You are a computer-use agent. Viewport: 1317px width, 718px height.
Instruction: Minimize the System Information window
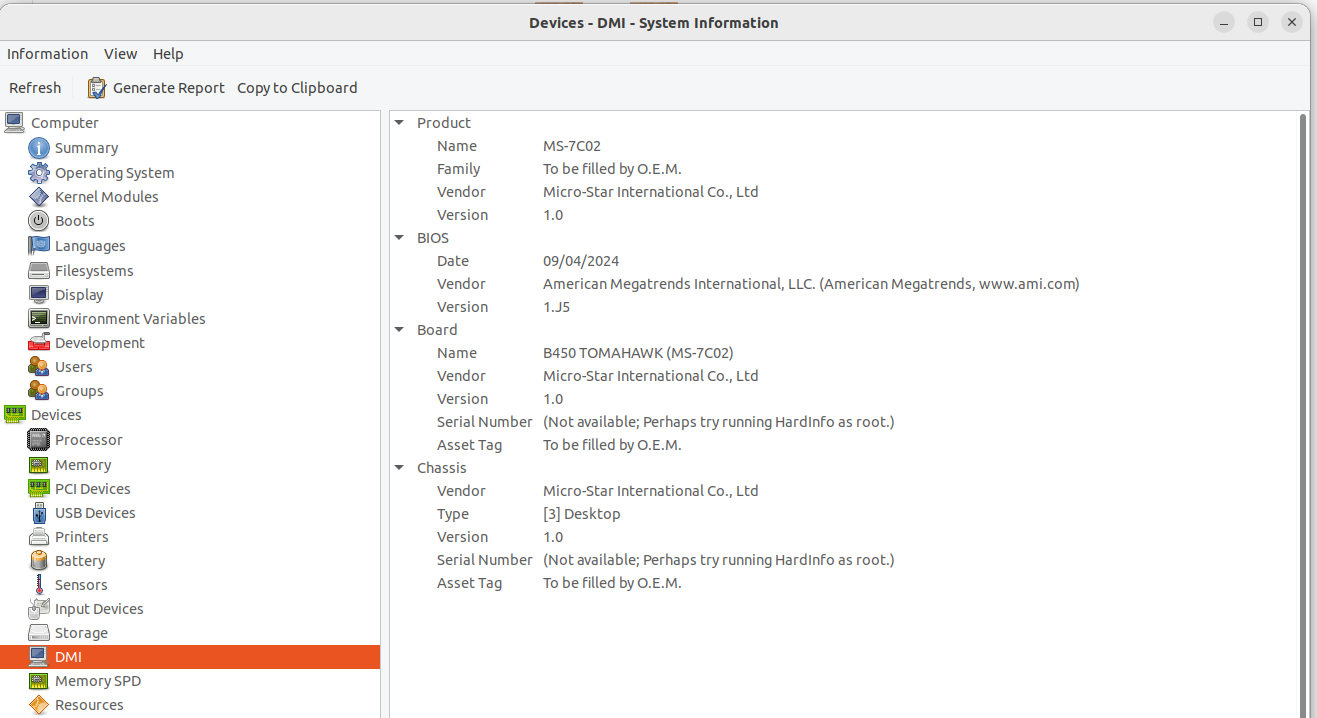click(1224, 22)
